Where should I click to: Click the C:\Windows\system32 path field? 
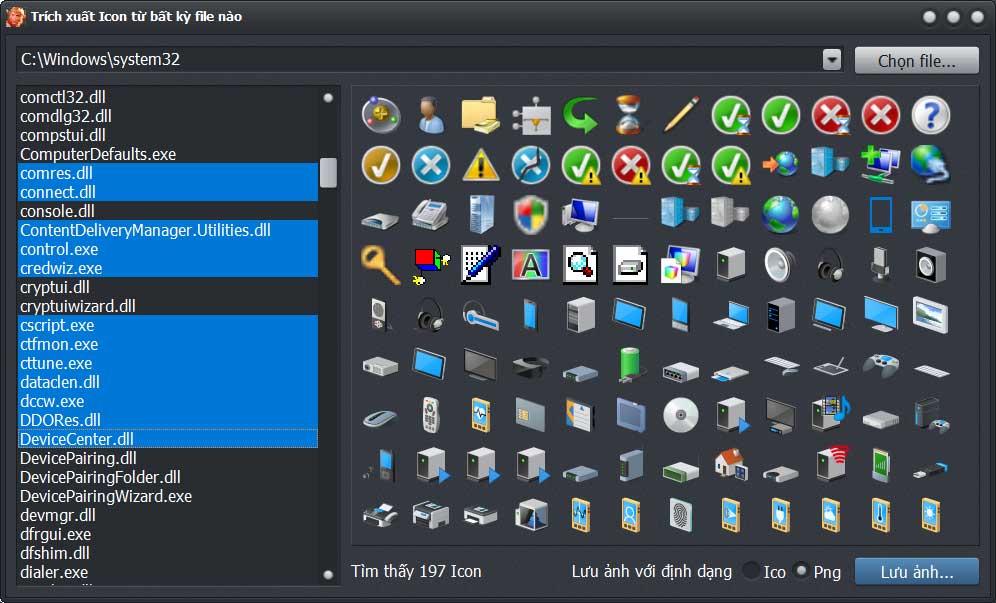click(418, 60)
